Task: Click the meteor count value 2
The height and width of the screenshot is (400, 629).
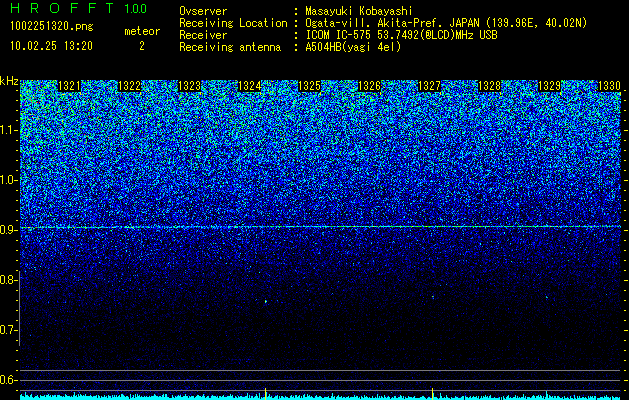Action: point(142,46)
